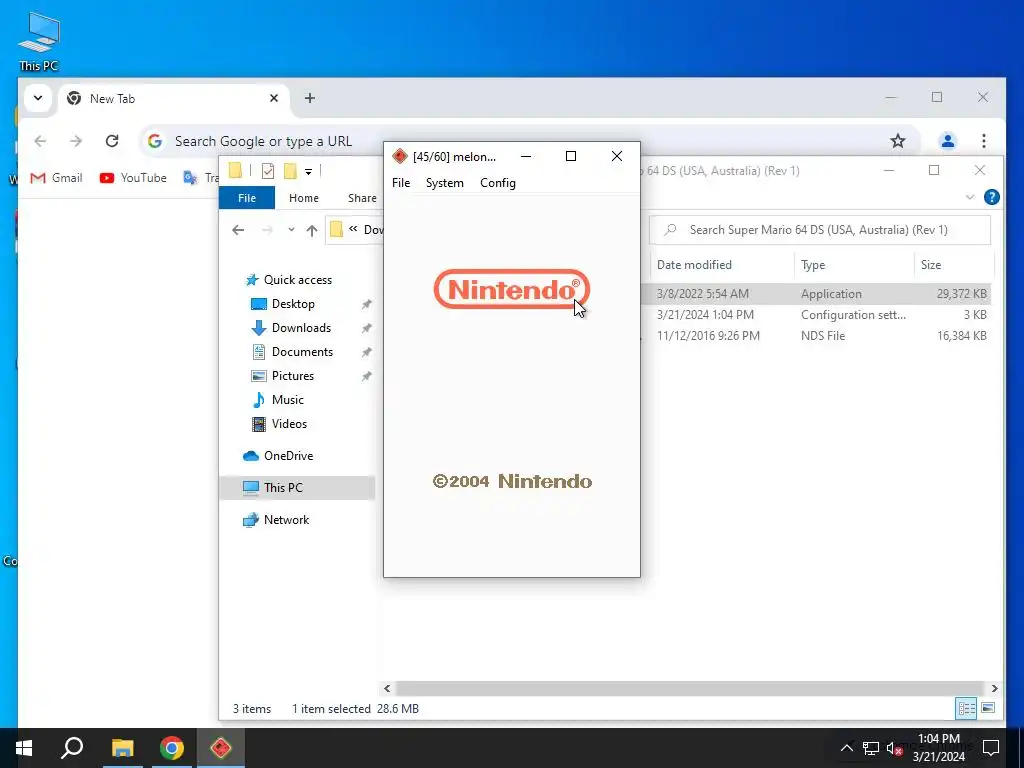Select the New Tab tab in Chrome
The image size is (1024, 768).
click(174, 99)
